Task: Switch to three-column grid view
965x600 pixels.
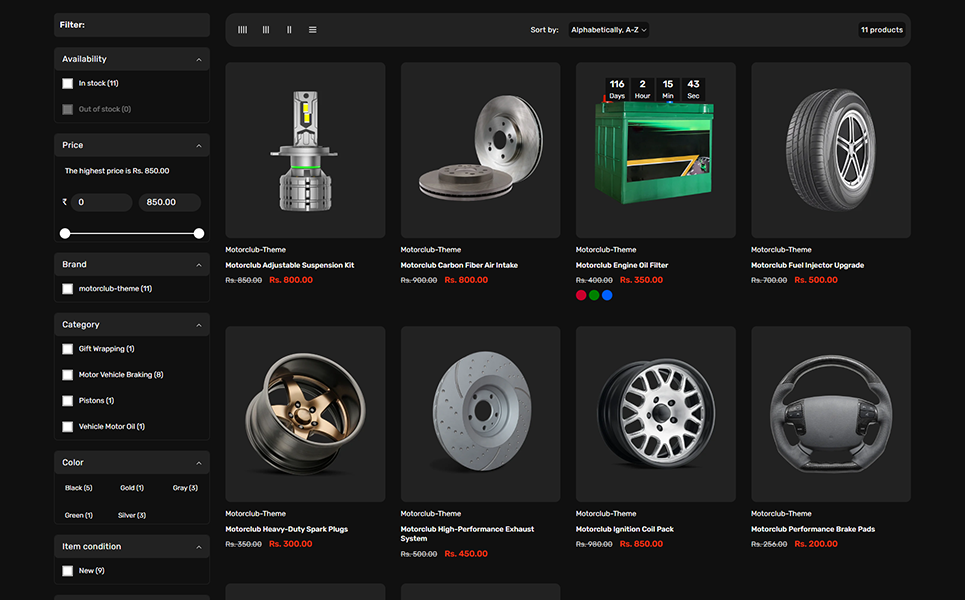Action: click(266, 30)
